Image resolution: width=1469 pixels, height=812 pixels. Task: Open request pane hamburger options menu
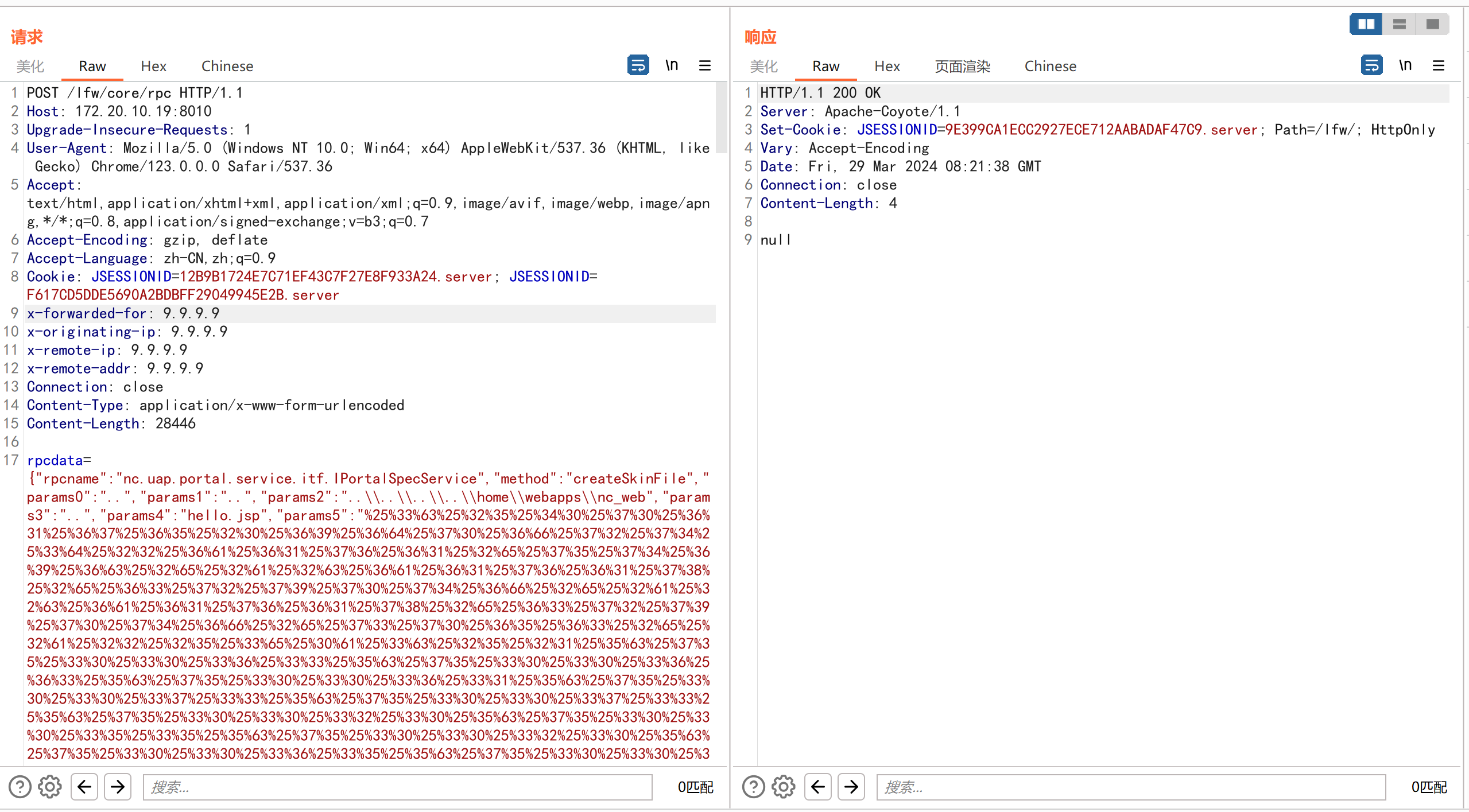[705, 65]
